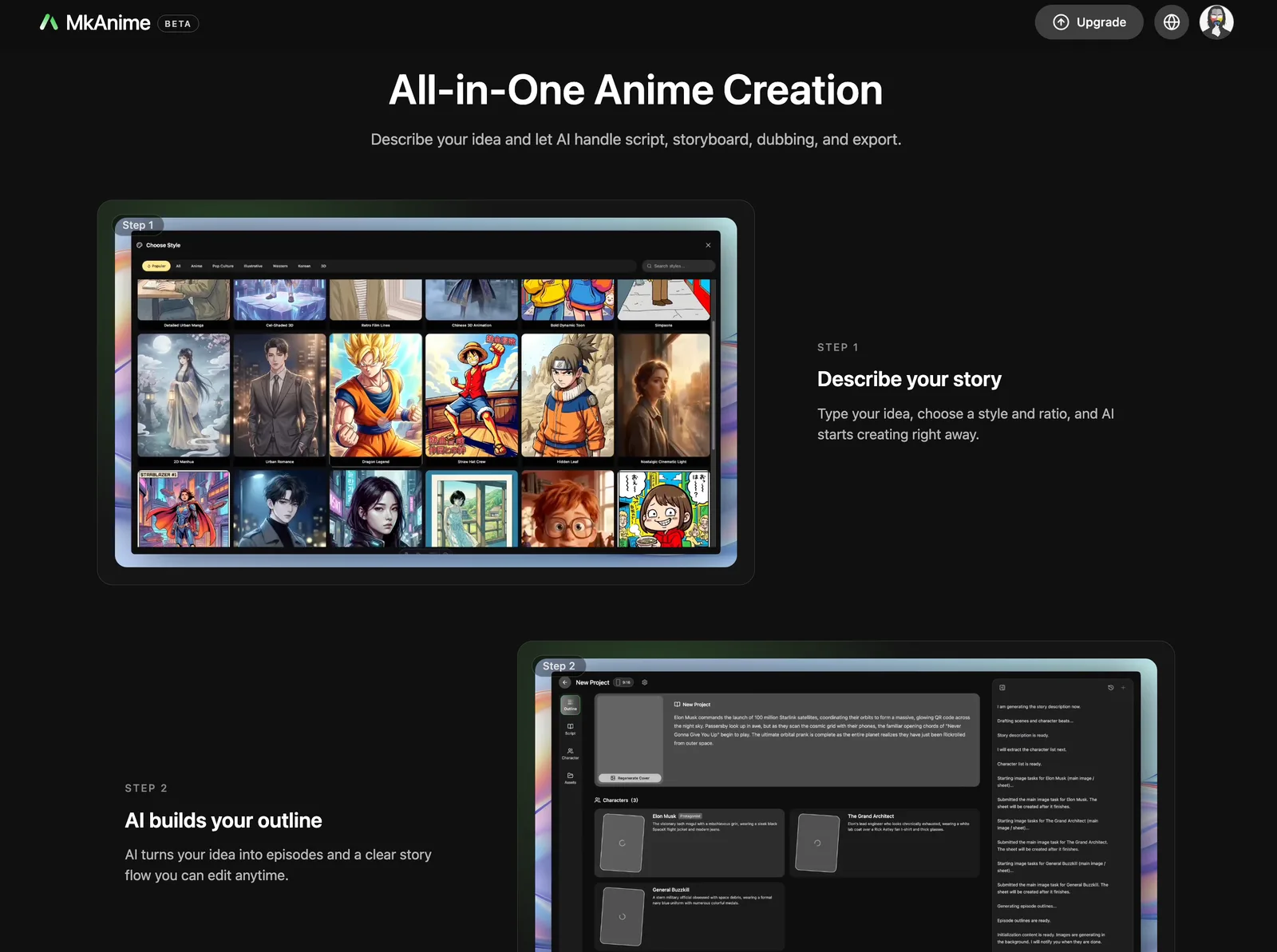Open the Script panel in the sidebar
Image resolution: width=1277 pixels, height=952 pixels.
pyautogui.click(x=571, y=729)
